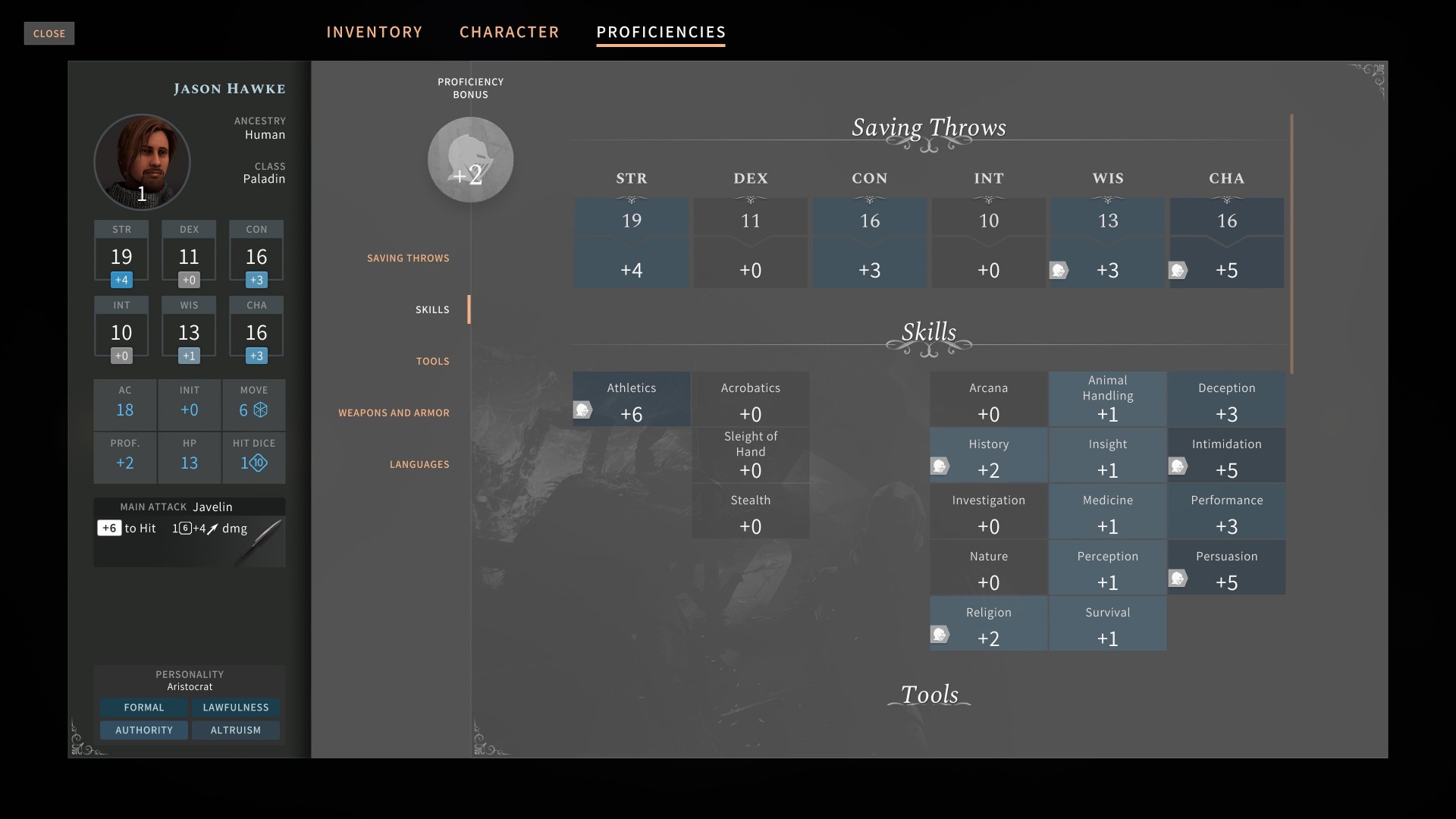Open the Character tab
The height and width of the screenshot is (819, 1456).
tap(509, 32)
